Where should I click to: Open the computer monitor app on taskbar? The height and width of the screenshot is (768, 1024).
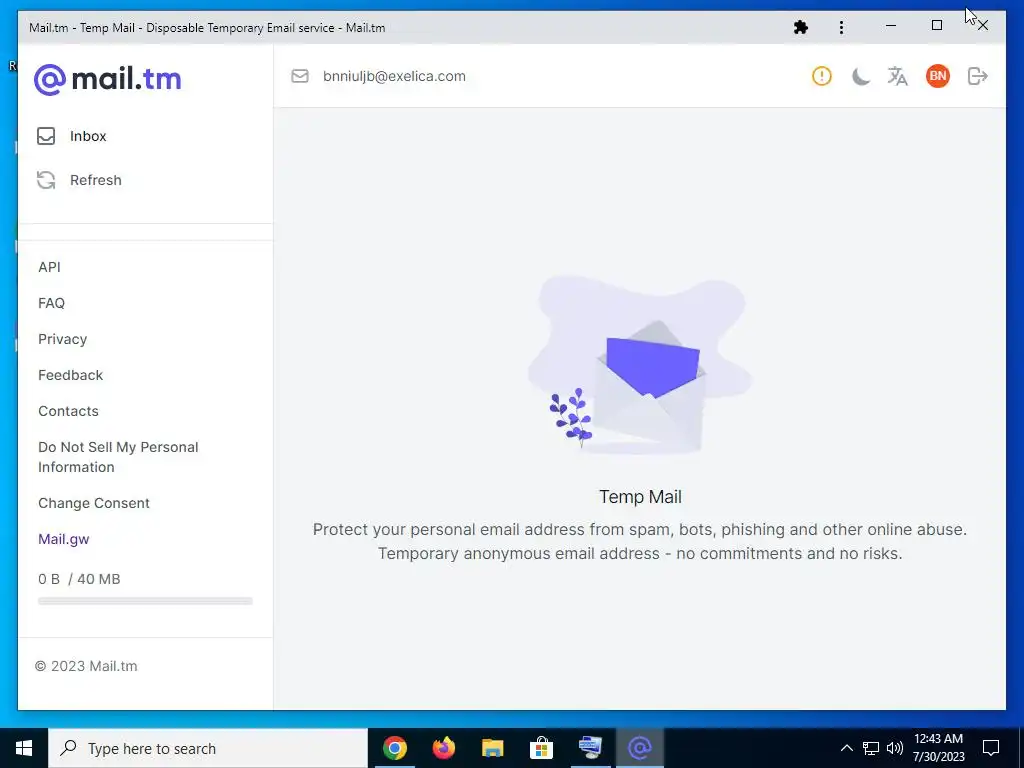pyautogui.click(x=590, y=748)
